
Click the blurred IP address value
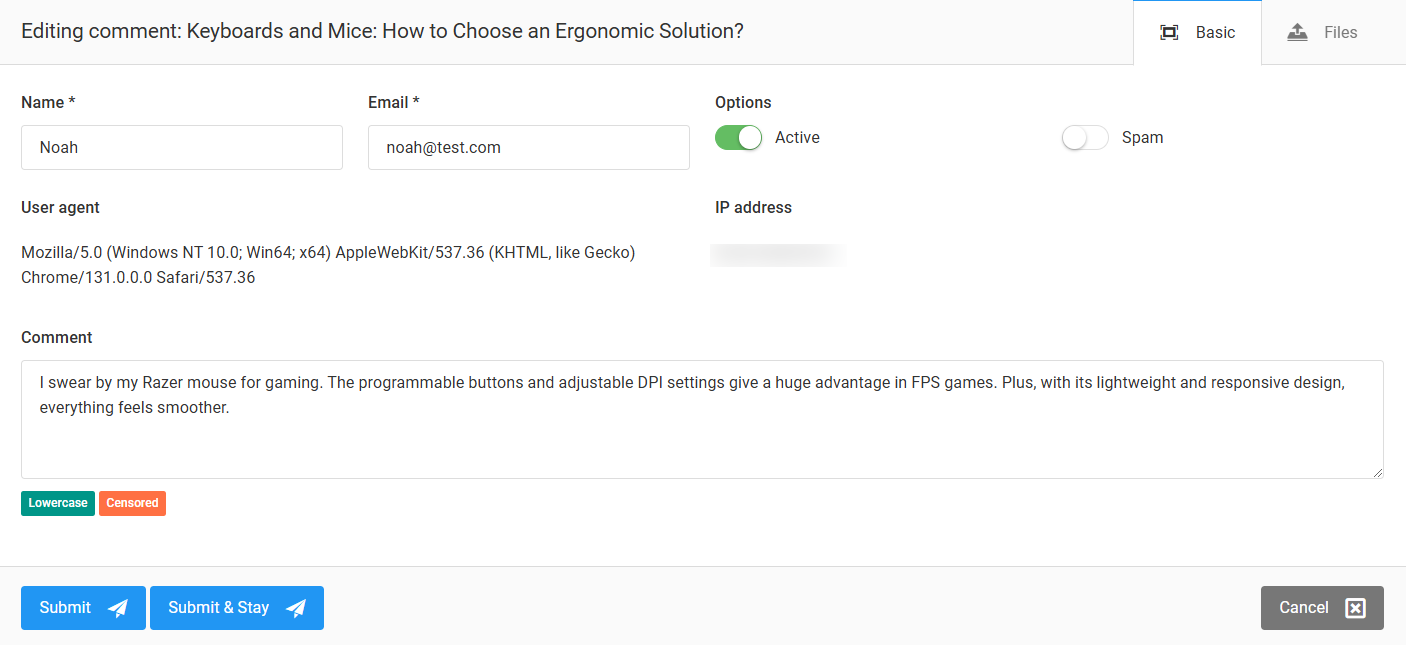[777, 255]
